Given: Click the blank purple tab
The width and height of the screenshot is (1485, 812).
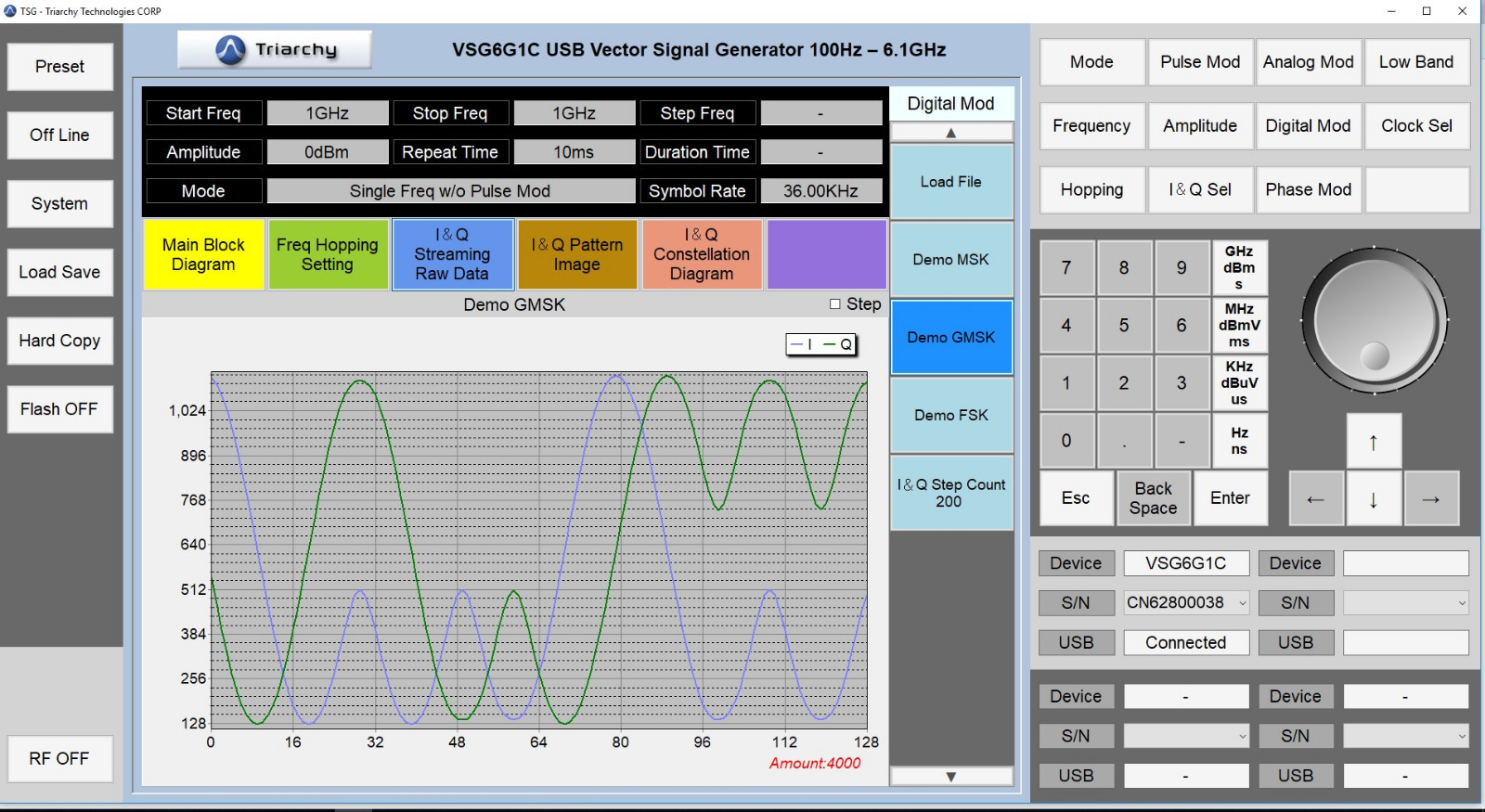Looking at the screenshot, I should pos(826,255).
